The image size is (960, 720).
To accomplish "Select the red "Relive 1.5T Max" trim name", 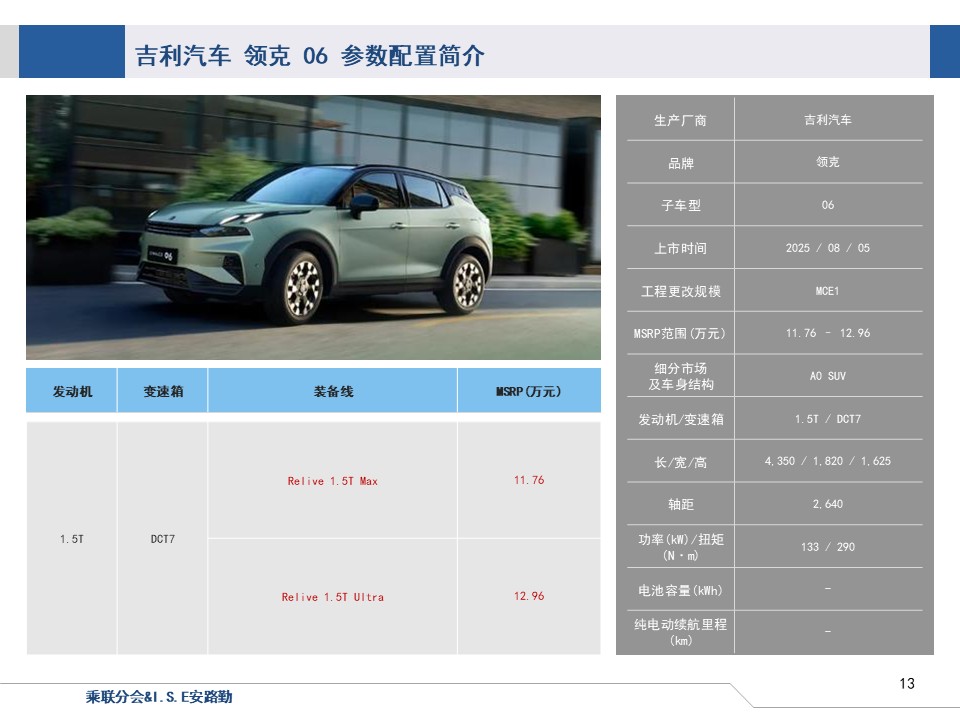I will tap(332, 481).
